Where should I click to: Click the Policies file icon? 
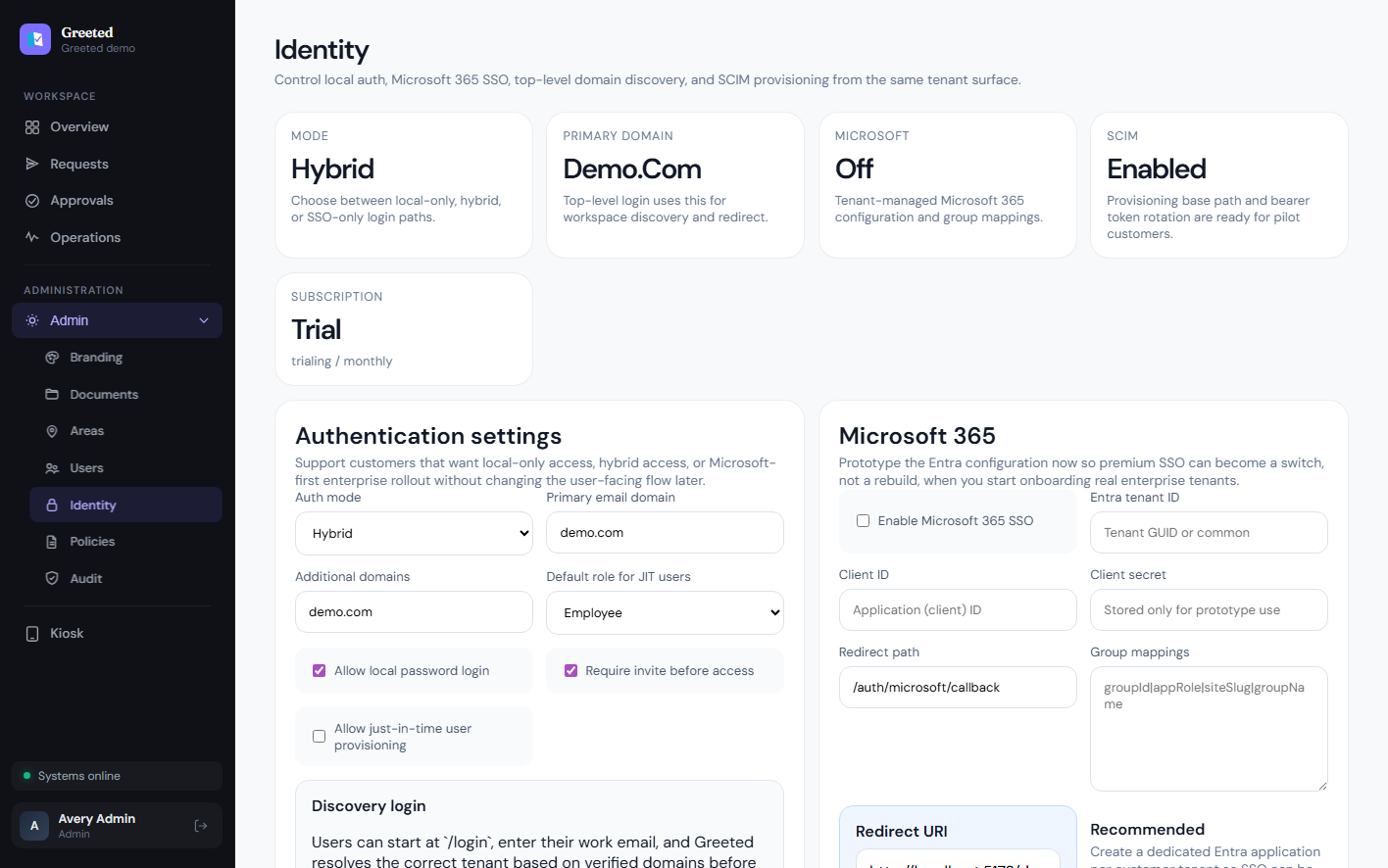pos(52,542)
